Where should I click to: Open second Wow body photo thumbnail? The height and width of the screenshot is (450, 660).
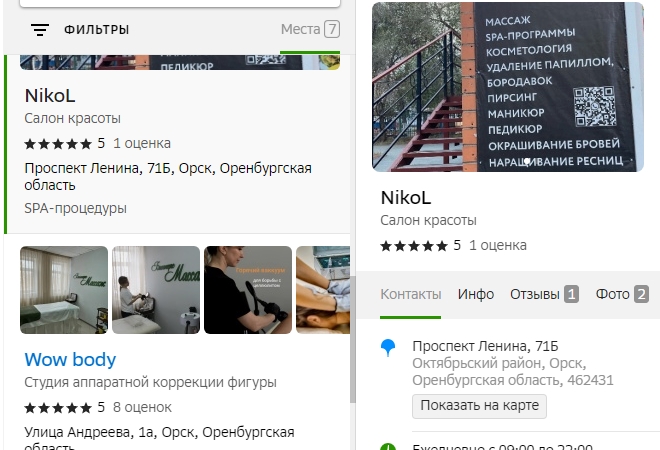pyautogui.click(x=155, y=290)
